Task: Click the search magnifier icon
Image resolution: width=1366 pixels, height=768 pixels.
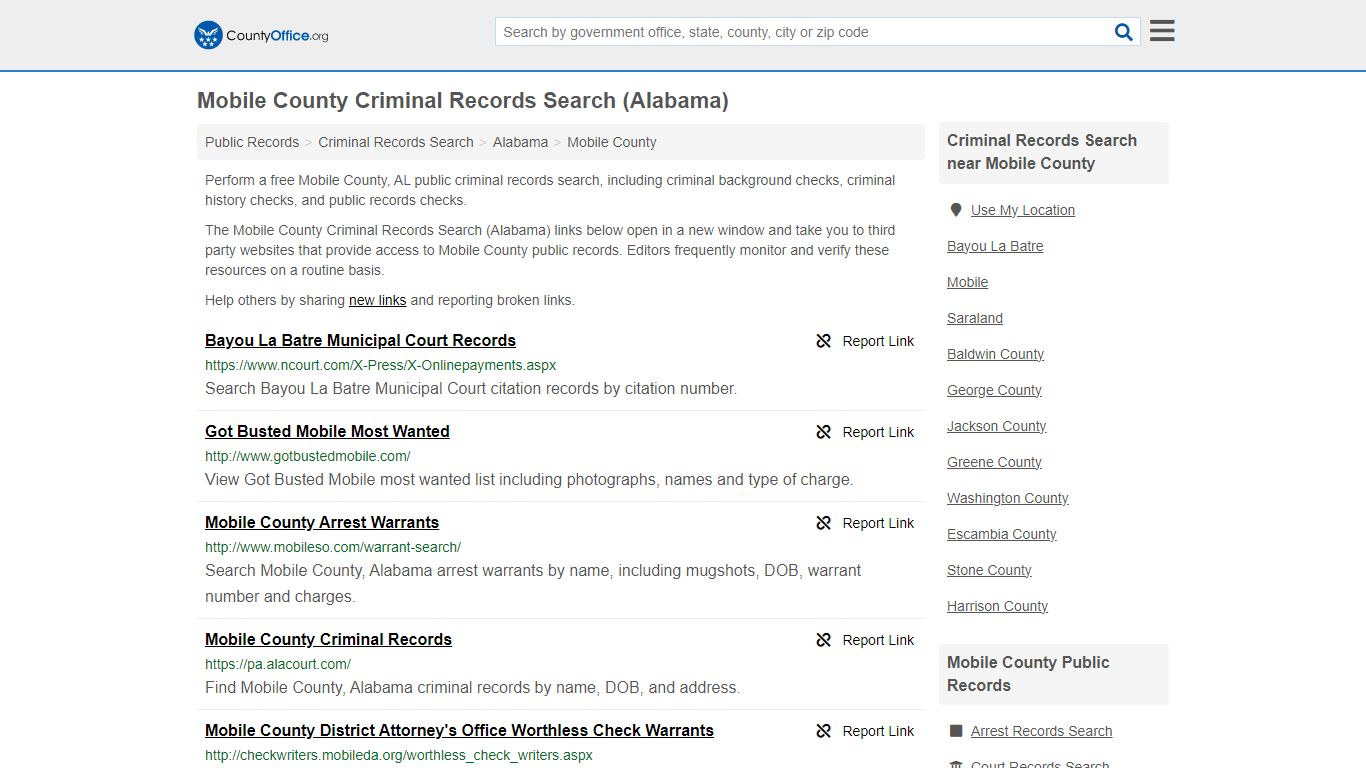Action: click(1124, 32)
